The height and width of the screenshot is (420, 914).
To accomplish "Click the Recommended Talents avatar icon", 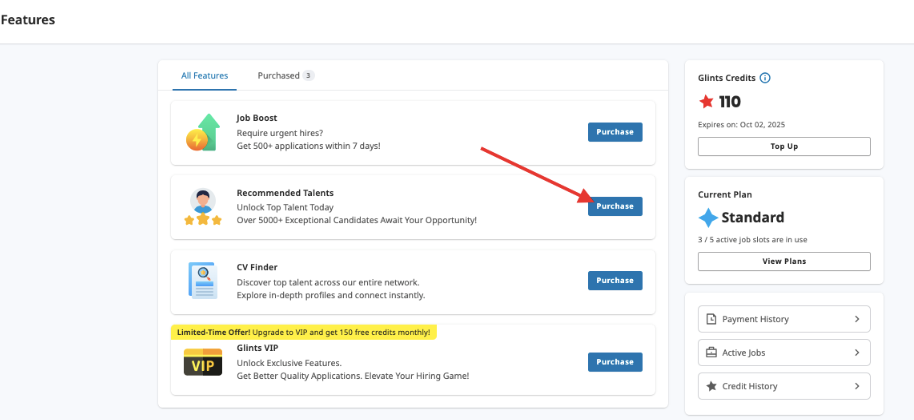I will [203, 207].
